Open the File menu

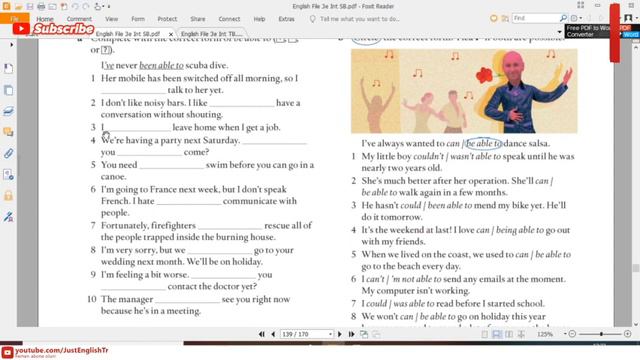point(15,19)
